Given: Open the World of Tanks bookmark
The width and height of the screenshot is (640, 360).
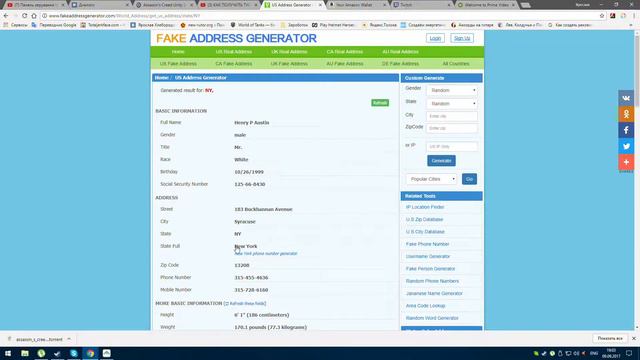Looking at the screenshot, I should (253, 25).
